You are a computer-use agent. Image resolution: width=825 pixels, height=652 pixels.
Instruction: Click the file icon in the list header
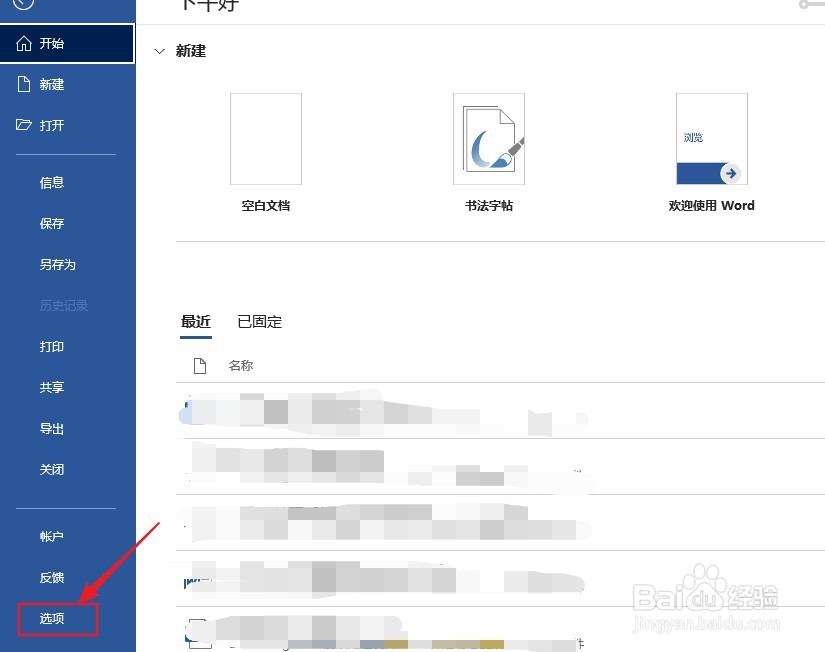[x=200, y=366]
